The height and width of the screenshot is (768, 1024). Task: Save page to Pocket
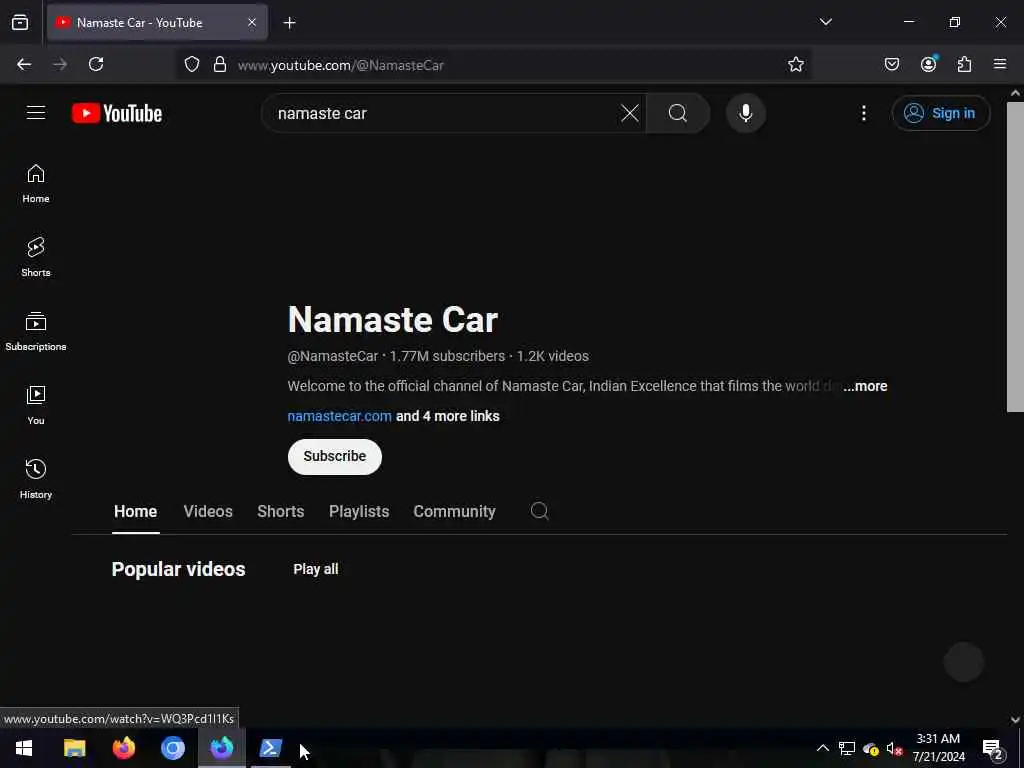click(x=891, y=64)
